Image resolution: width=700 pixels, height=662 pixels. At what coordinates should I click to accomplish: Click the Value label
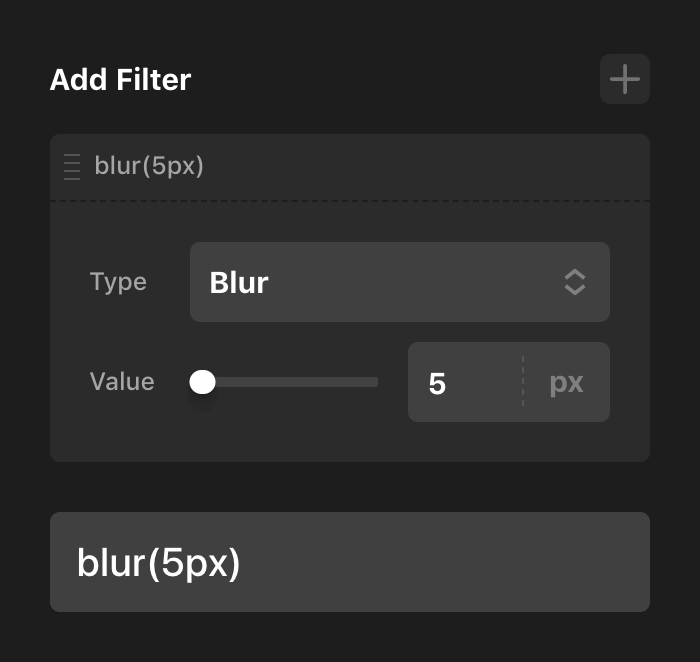pos(122,381)
